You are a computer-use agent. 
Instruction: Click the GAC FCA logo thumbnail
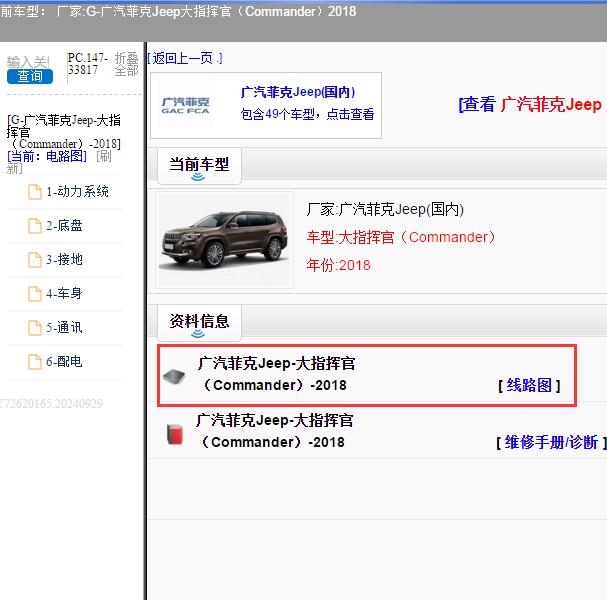[x=185, y=106]
